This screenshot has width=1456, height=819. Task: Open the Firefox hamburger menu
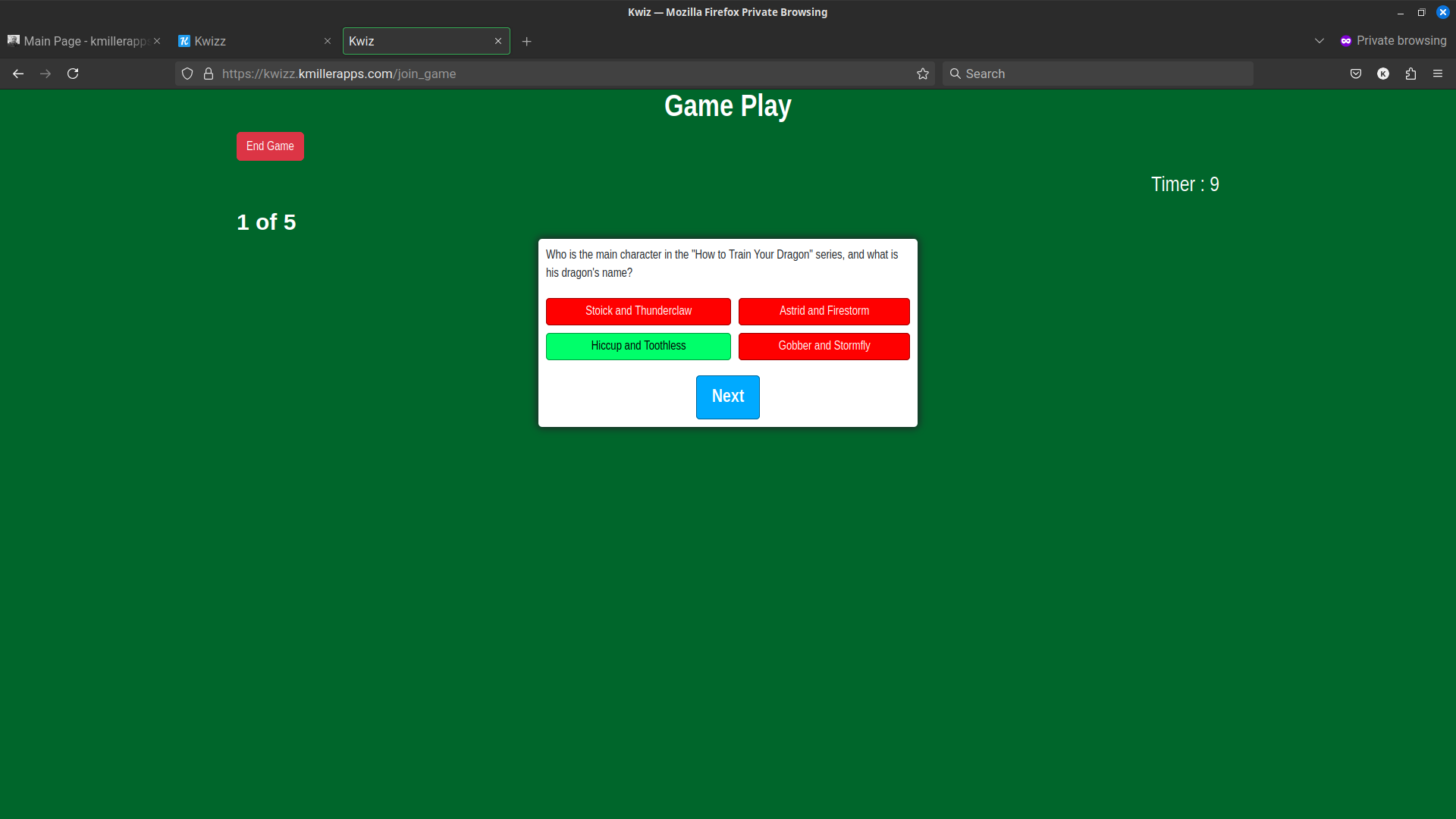click(x=1438, y=74)
